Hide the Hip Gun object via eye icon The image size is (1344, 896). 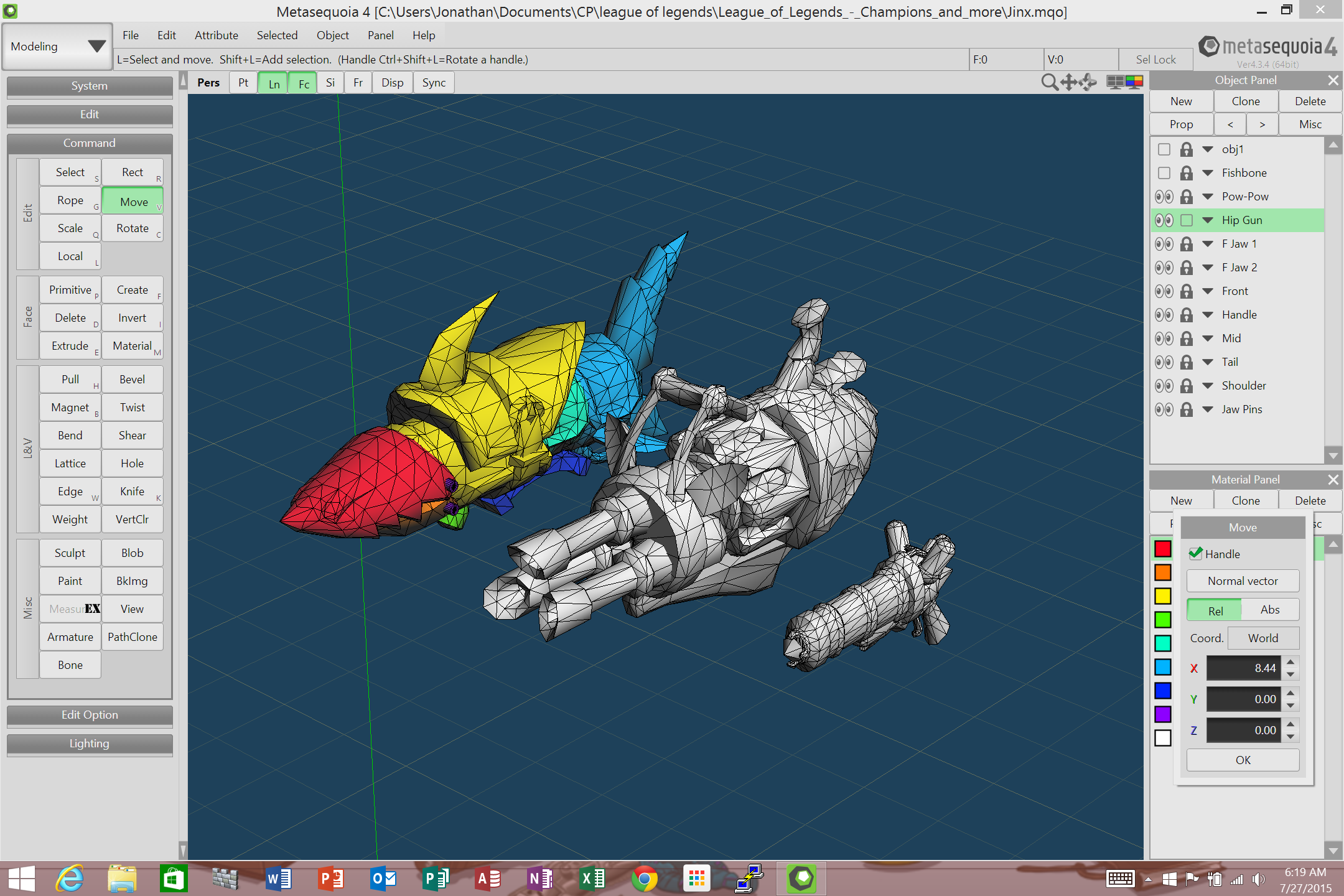click(x=1164, y=220)
